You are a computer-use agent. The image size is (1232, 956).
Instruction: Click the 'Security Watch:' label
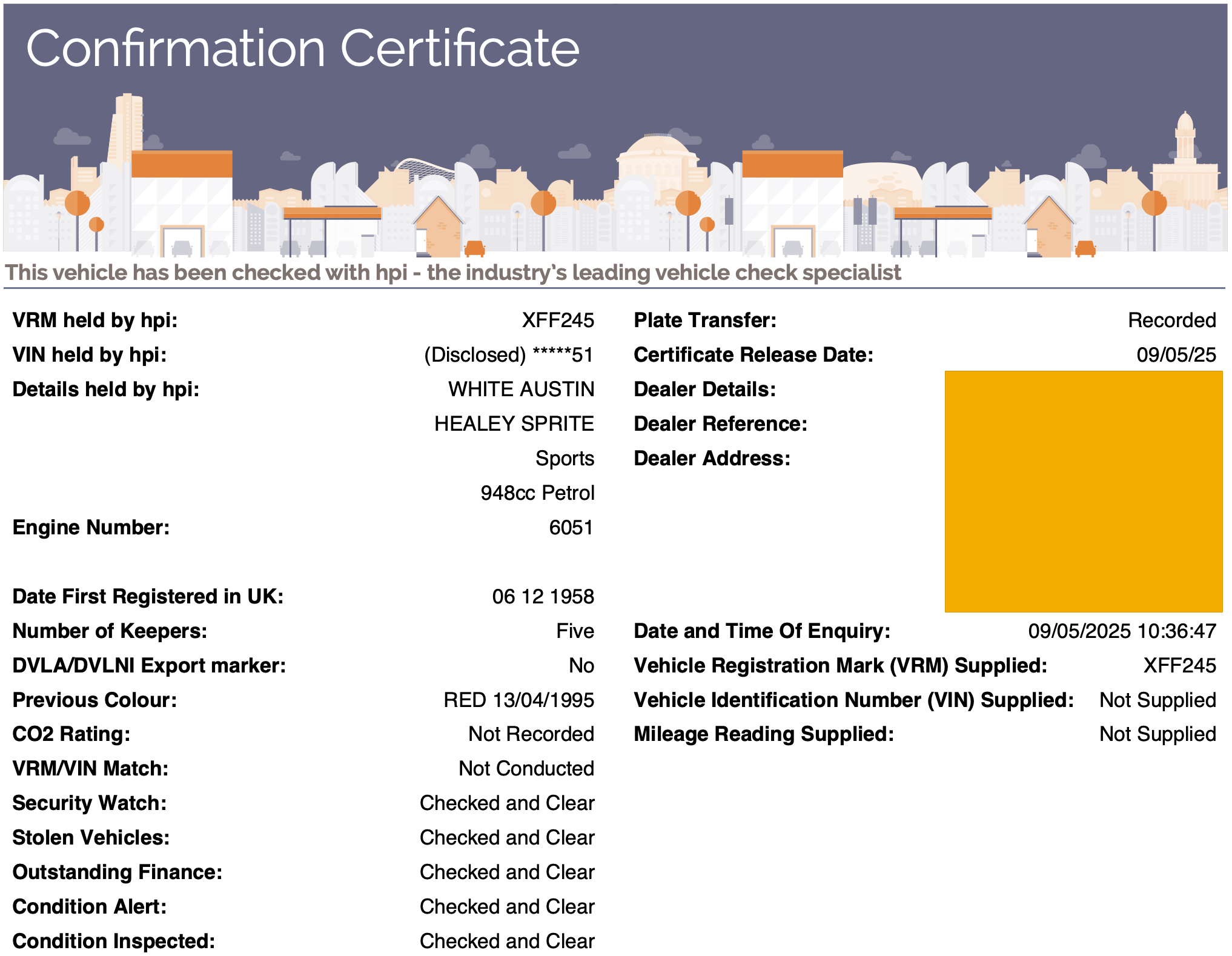(90, 803)
